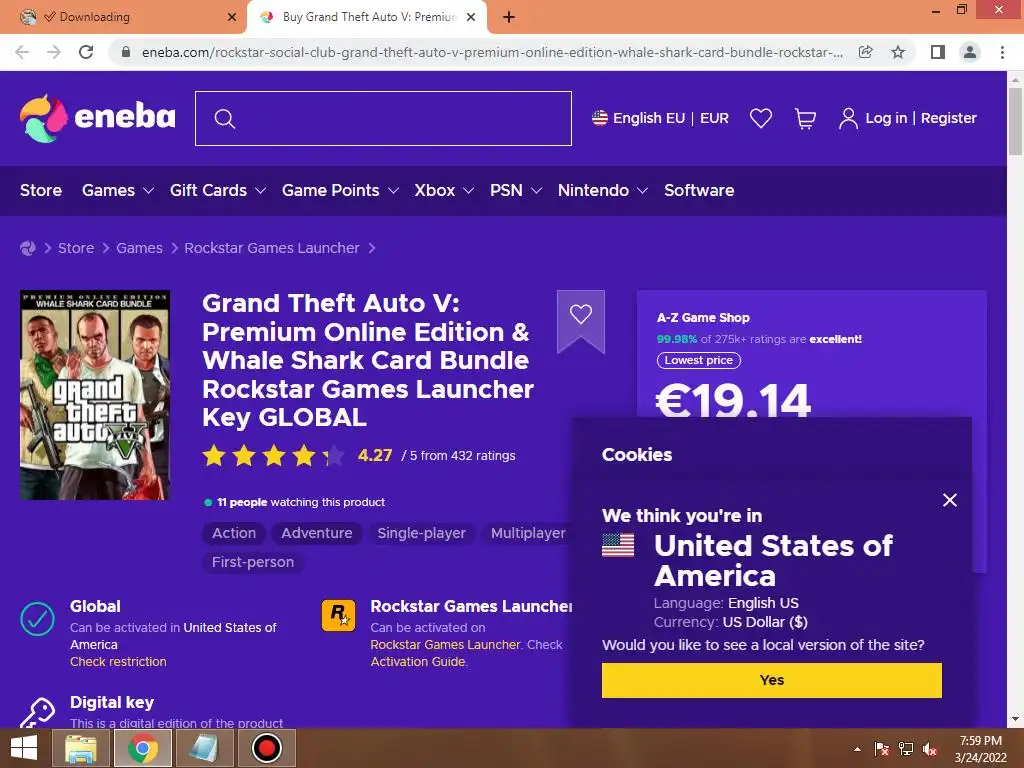Expand the Xbox menu
The width and height of the screenshot is (1024, 768).
443,191
